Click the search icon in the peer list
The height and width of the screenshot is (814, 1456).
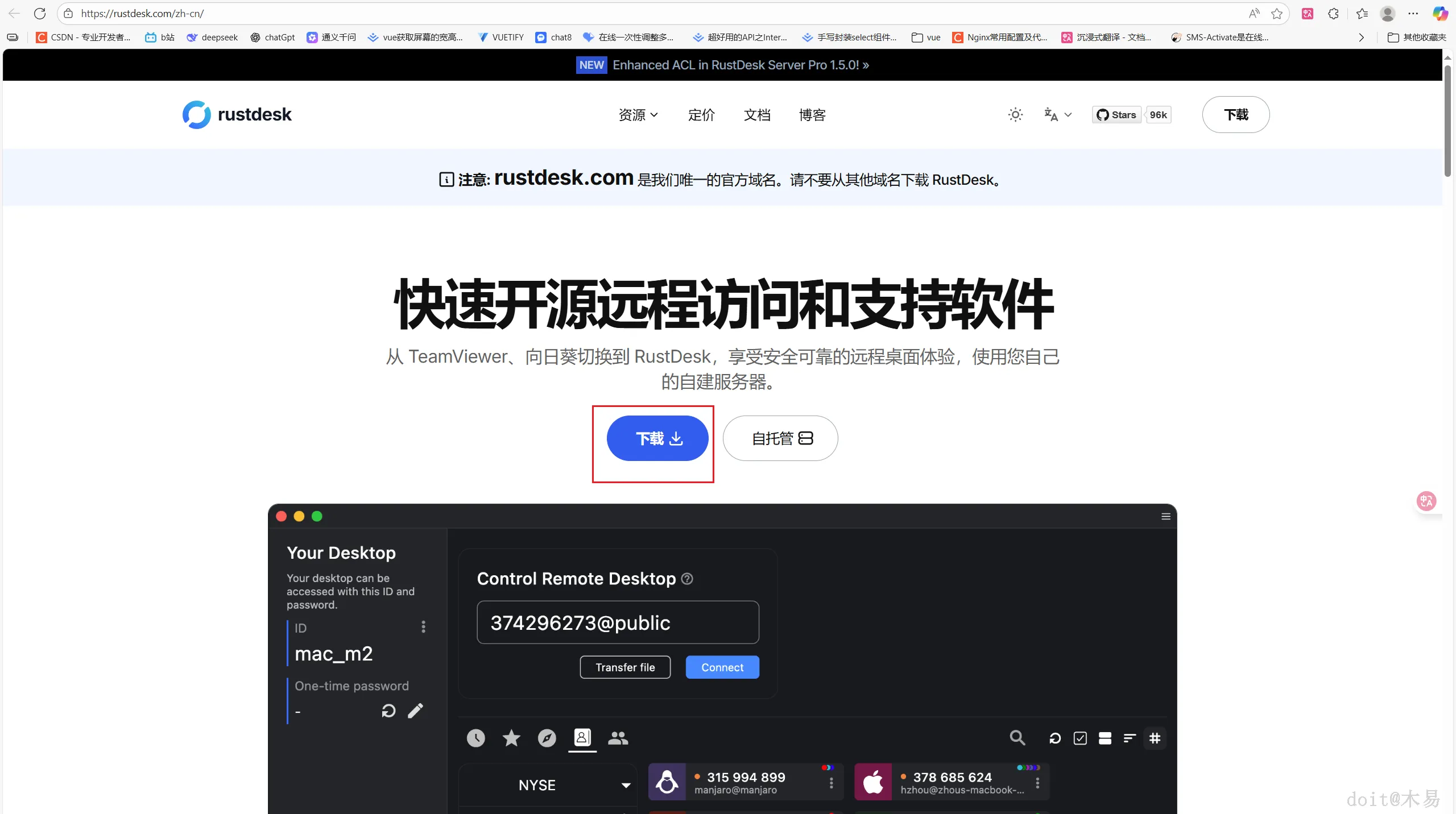(1017, 738)
